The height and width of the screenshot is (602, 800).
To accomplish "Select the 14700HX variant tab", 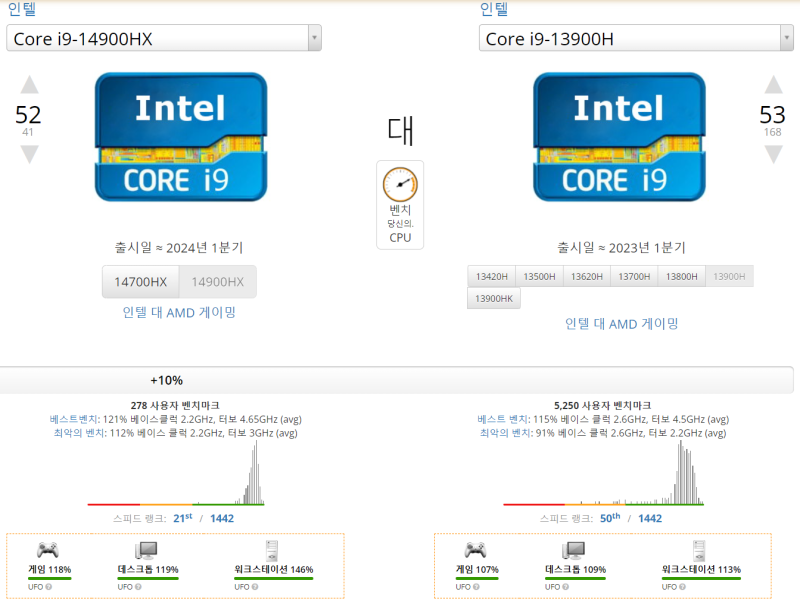I will tap(141, 282).
